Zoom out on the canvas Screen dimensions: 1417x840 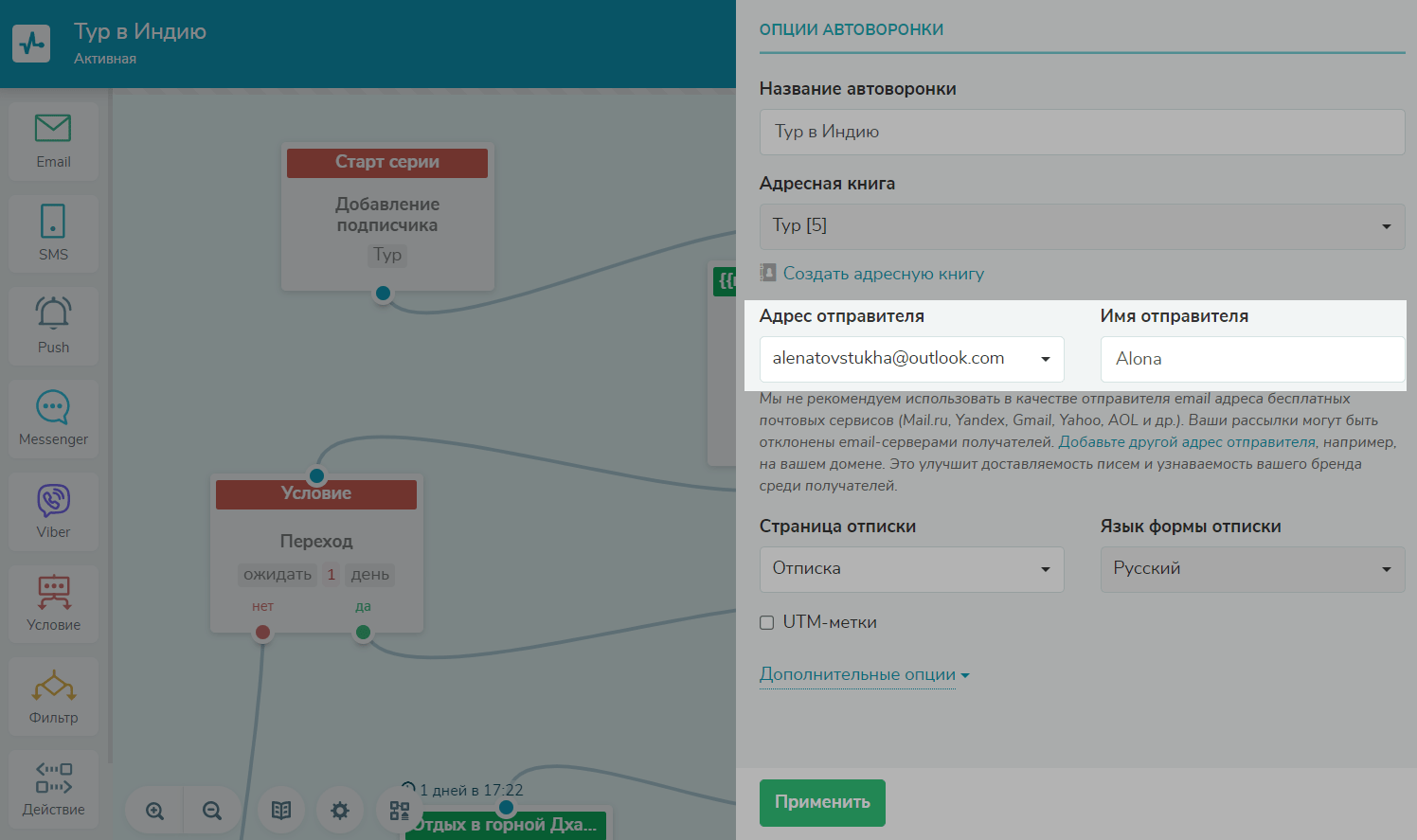coord(212,811)
